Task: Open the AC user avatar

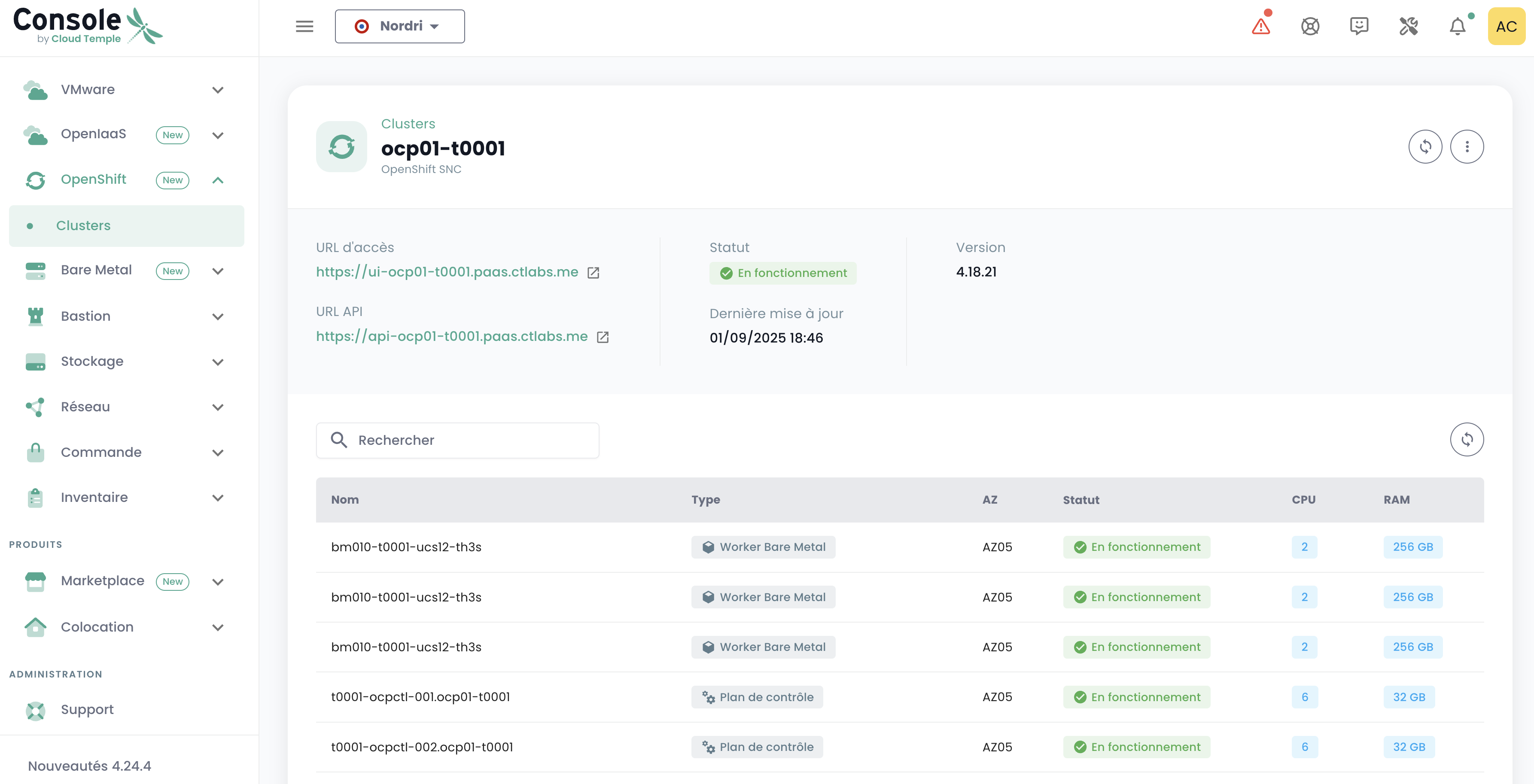Action: tap(1506, 26)
